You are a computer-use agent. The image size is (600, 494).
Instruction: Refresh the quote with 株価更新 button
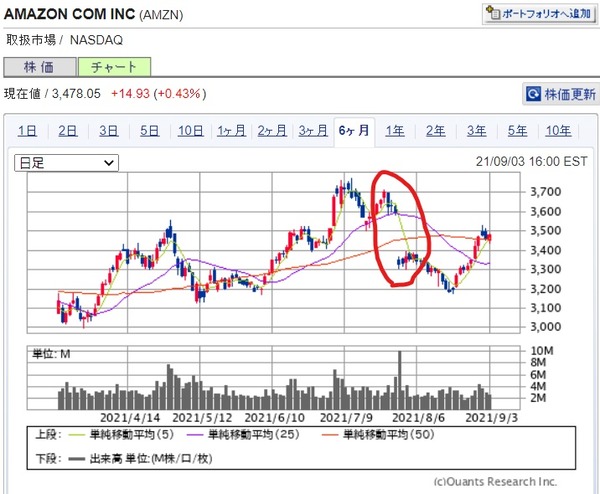561,94
